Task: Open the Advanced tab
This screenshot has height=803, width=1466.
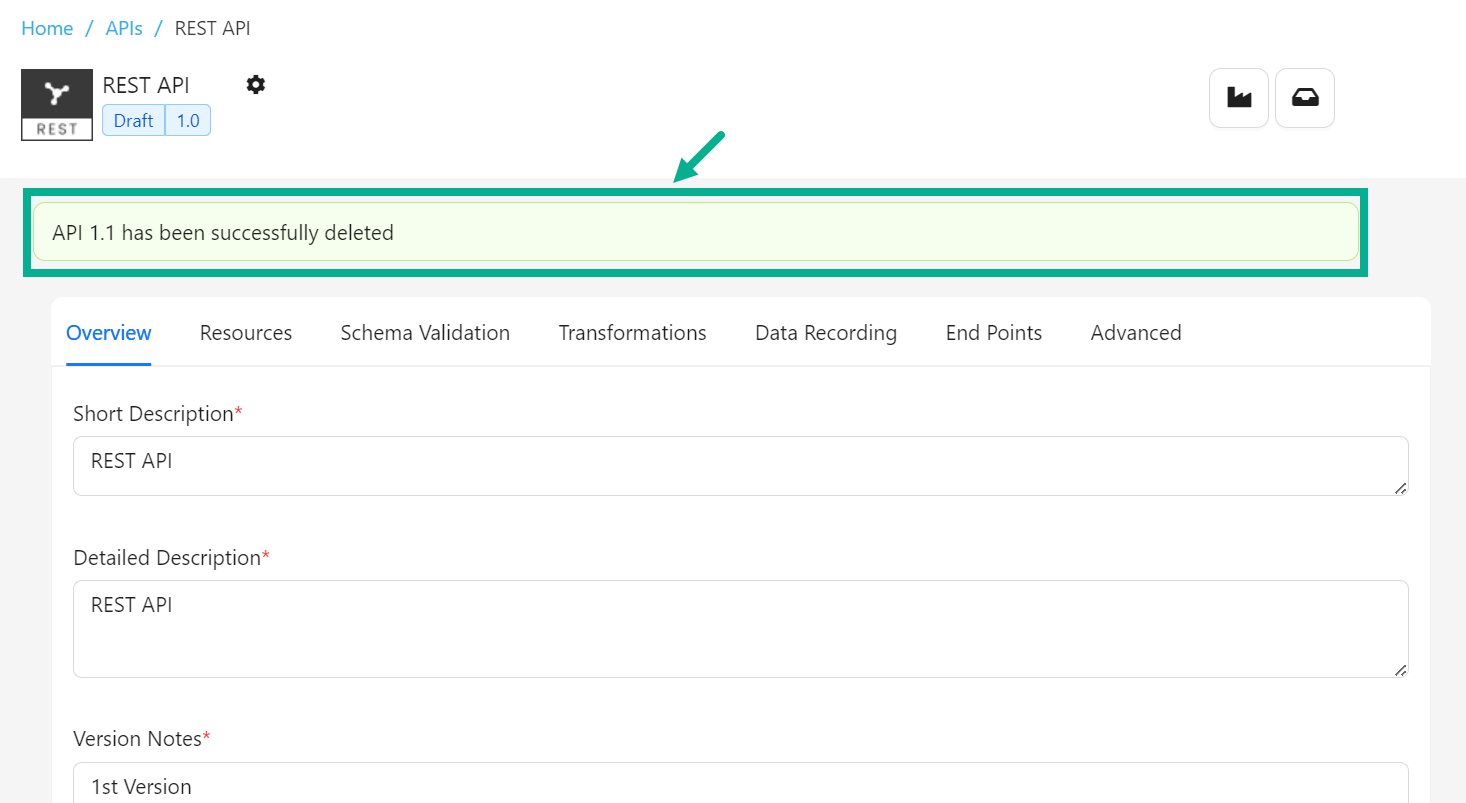Action: (x=1136, y=333)
